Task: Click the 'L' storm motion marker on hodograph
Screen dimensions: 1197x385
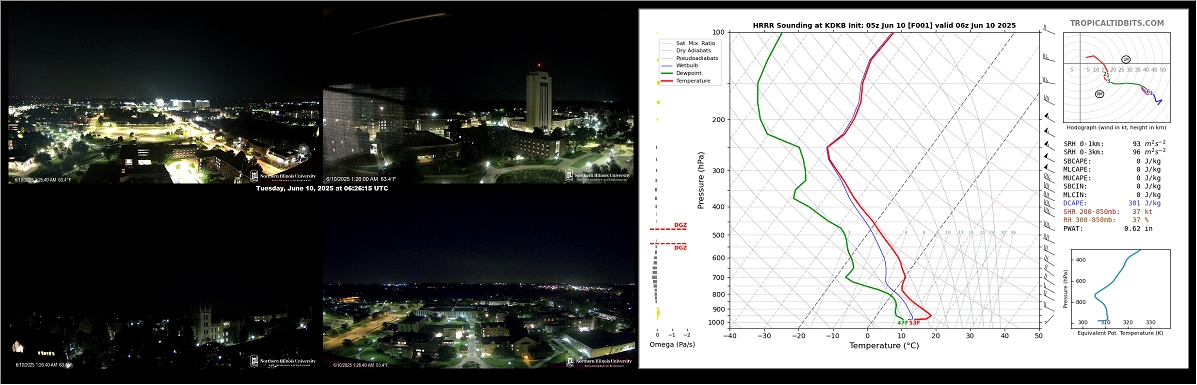Action: pos(1126,59)
